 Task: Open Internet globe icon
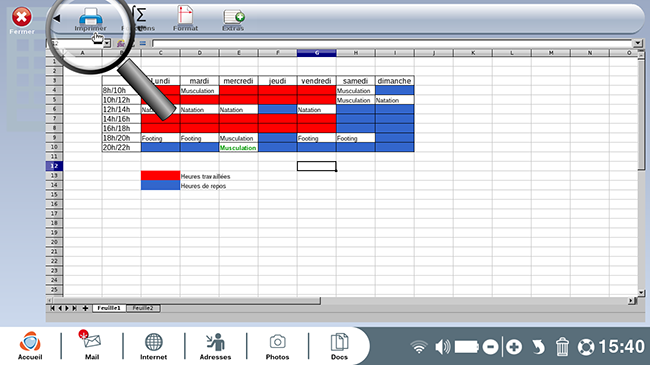pos(153,342)
